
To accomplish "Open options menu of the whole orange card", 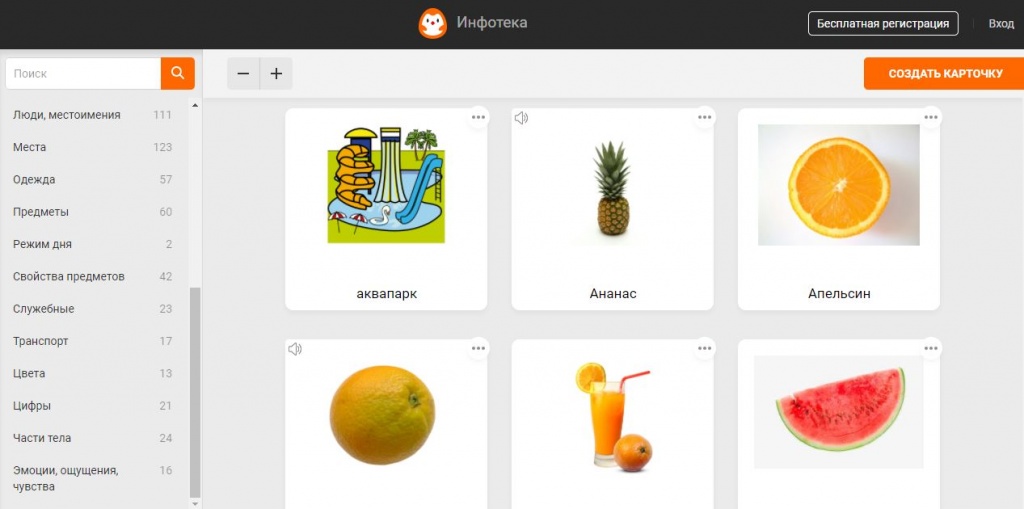I will pyautogui.click(x=478, y=348).
